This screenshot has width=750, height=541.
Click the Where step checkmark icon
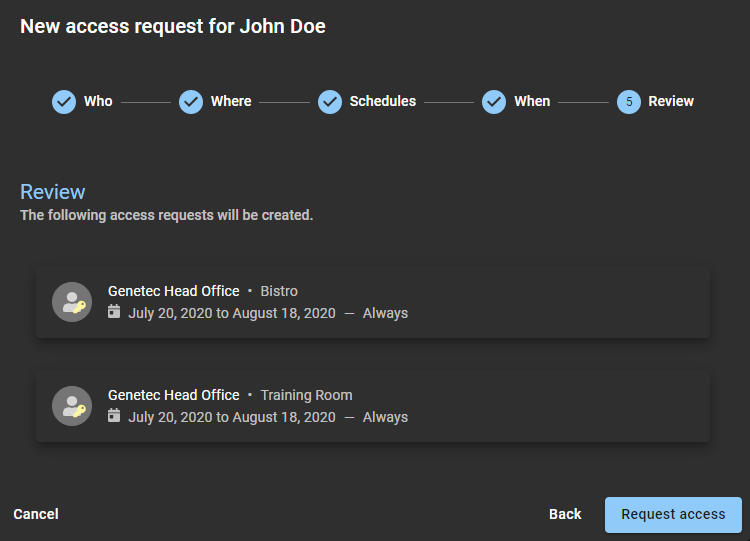pyautogui.click(x=191, y=101)
